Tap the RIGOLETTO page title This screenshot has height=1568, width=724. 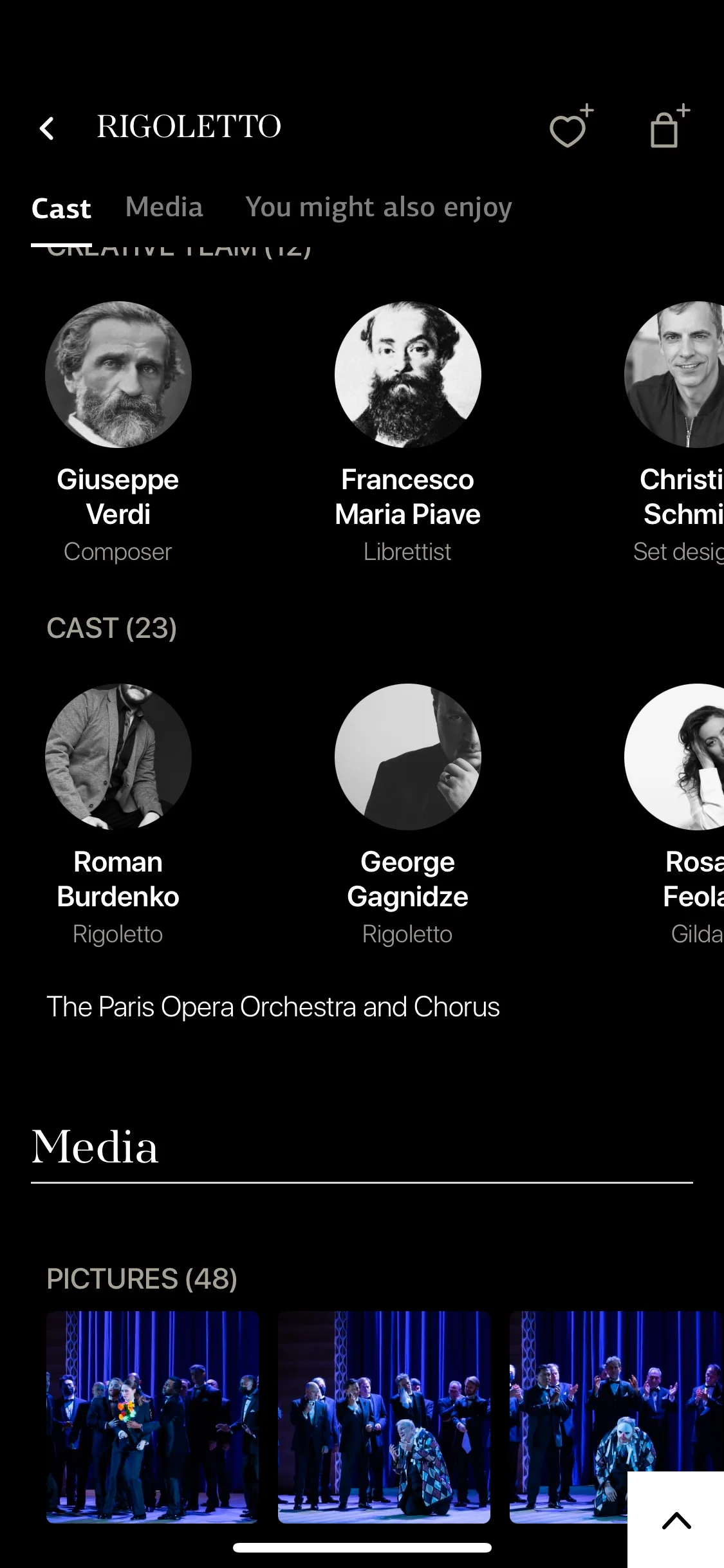coord(189,126)
